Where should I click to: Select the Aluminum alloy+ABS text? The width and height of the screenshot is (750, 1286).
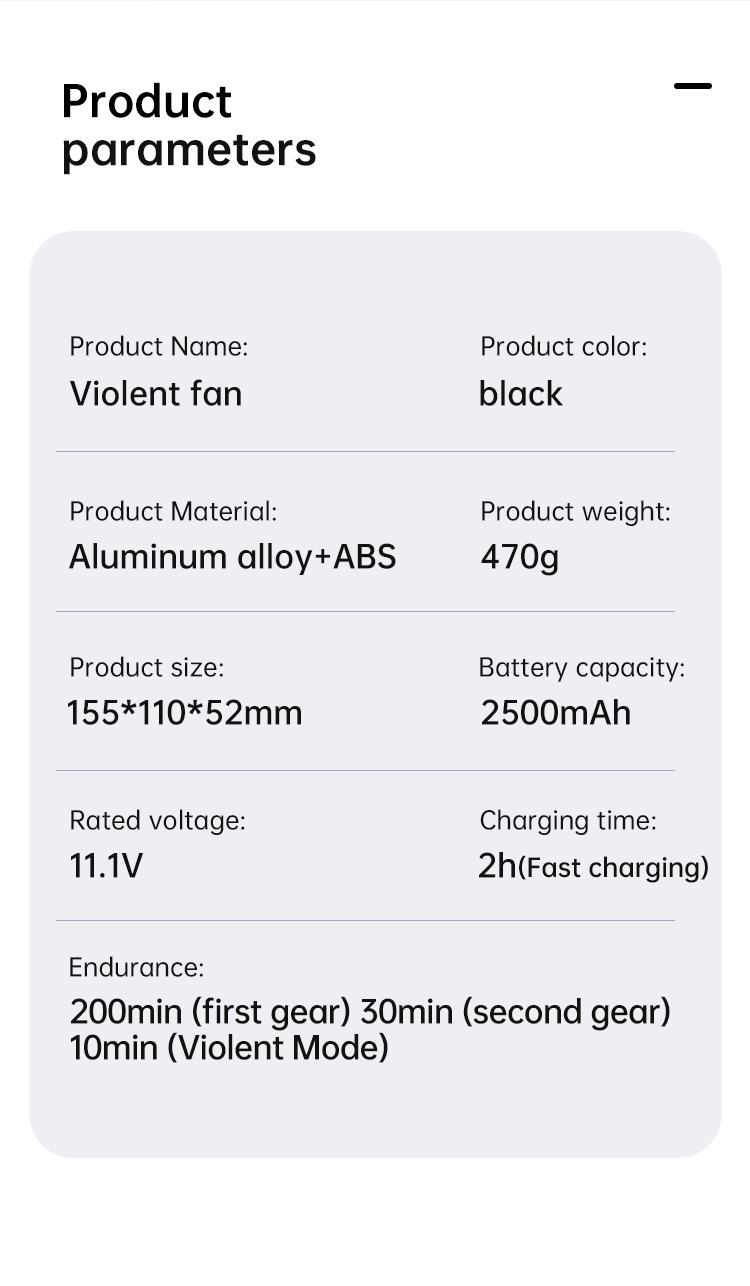pyautogui.click(x=232, y=557)
